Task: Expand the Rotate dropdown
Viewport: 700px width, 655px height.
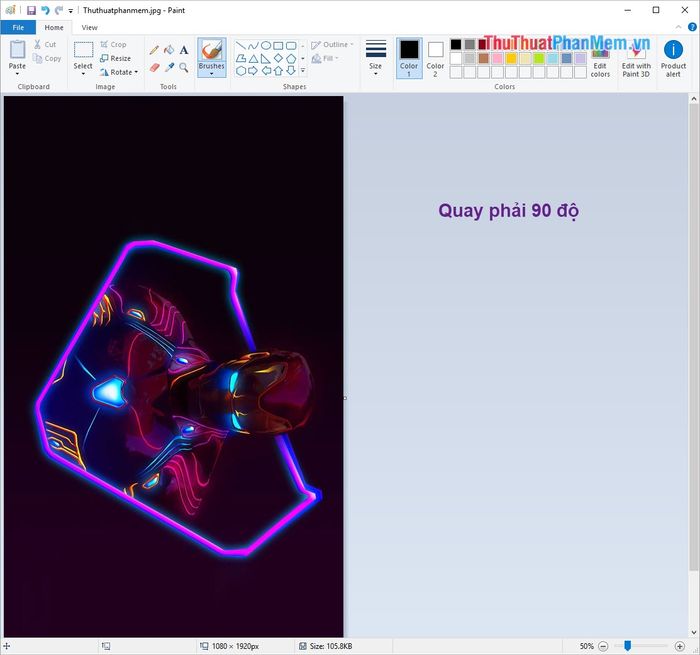Action: click(121, 72)
